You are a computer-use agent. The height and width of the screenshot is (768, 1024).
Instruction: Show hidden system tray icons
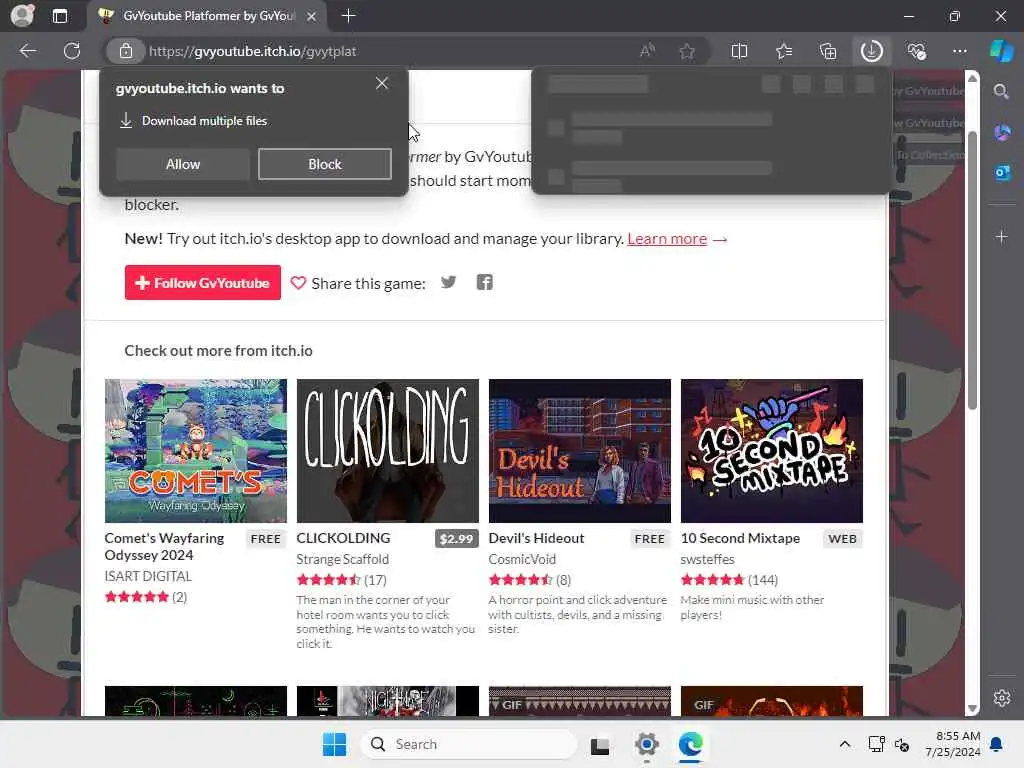point(844,744)
